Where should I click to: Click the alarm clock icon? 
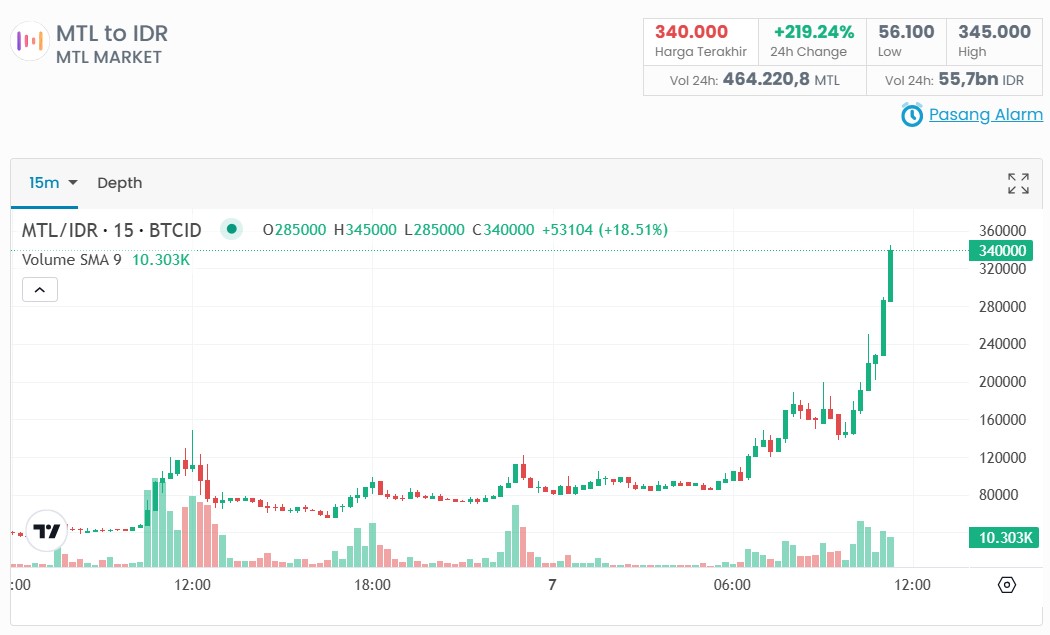[x=911, y=115]
